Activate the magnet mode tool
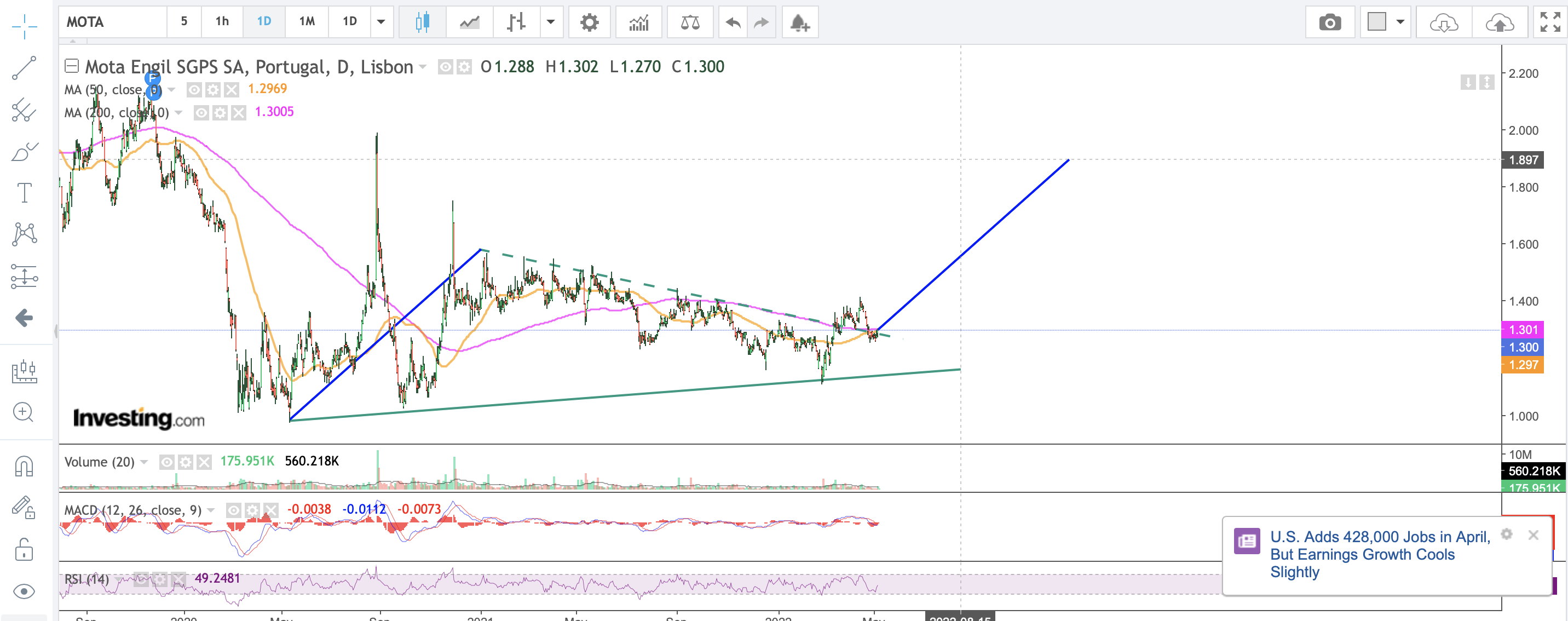 point(24,467)
